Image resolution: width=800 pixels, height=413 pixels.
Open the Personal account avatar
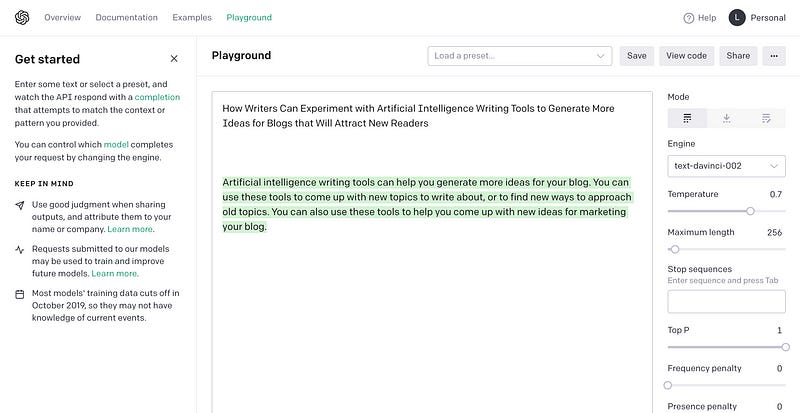(737, 18)
